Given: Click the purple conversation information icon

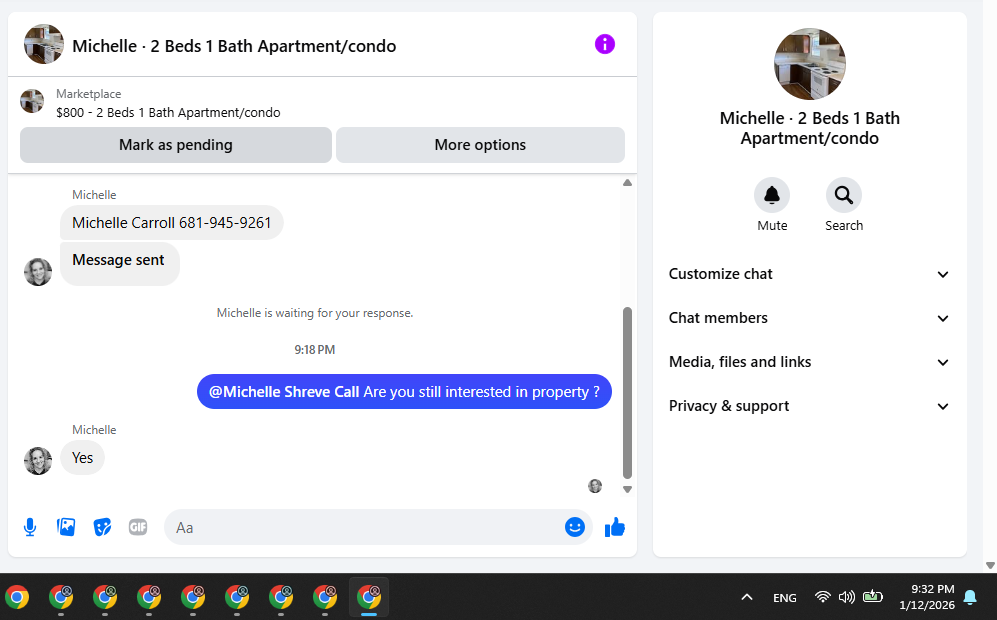Looking at the screenshot, I should [605, 45].
